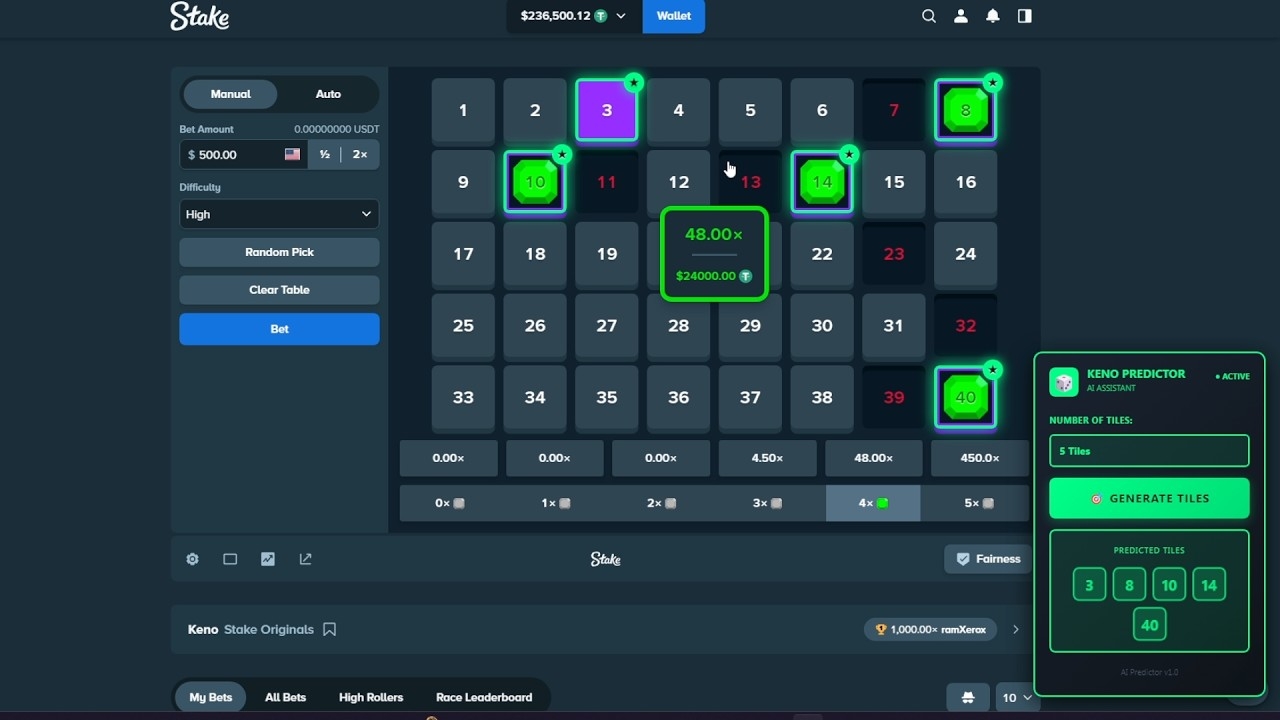Click the Keno Predictor dice icon
This screenshot has height=720, width=1280.
pyautogui.click(x=1063, y=382)
